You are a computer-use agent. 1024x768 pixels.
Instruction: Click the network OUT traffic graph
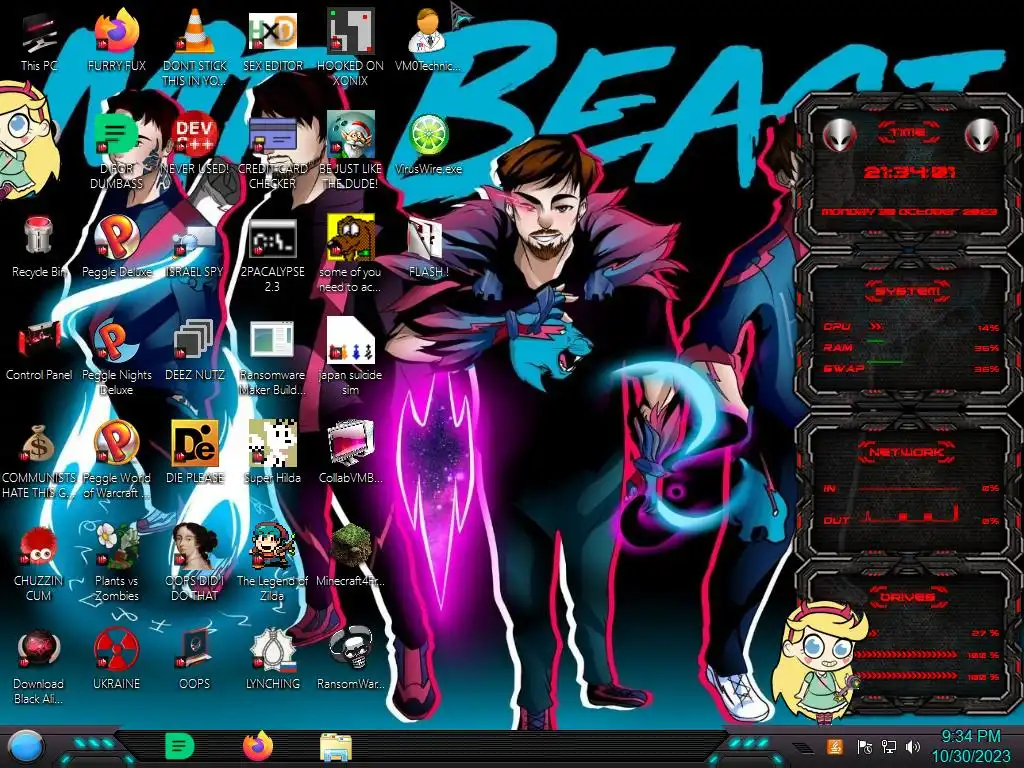coord(910,515)
